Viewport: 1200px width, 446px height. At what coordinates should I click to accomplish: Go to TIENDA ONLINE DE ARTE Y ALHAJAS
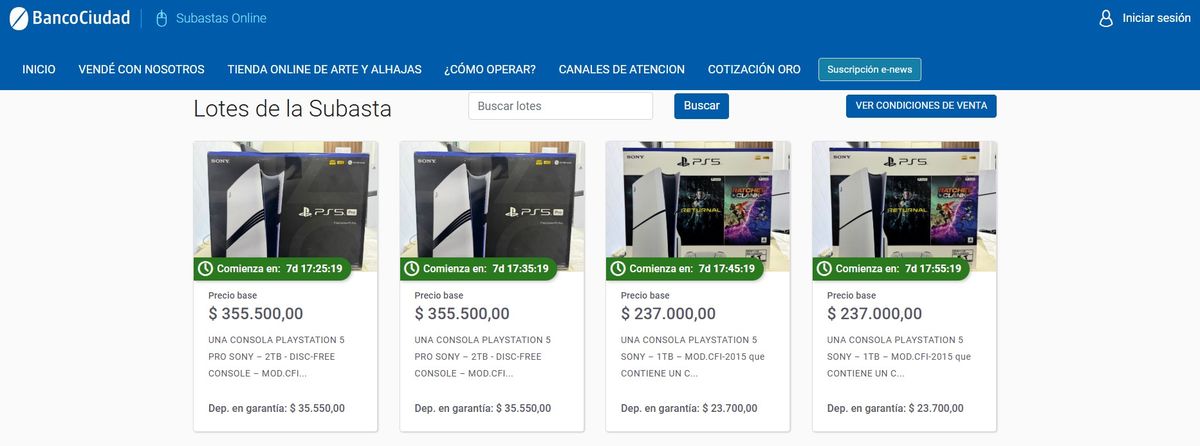(x=324, y=69)
